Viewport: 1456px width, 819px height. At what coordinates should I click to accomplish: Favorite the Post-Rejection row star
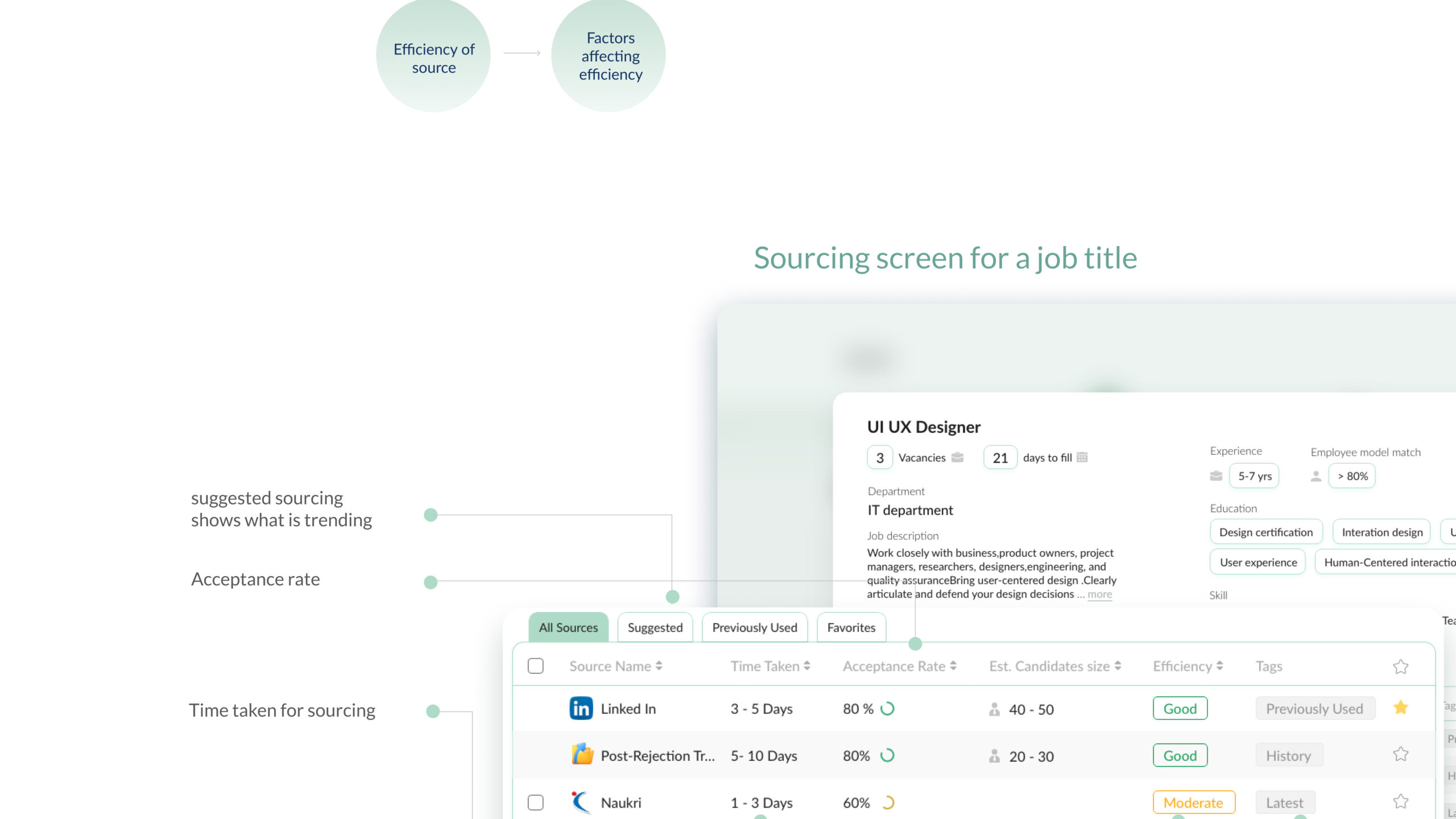tap(1400, 754)
